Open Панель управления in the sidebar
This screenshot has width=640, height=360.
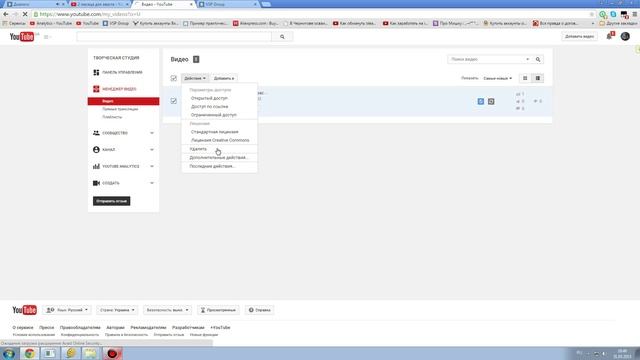122,72
